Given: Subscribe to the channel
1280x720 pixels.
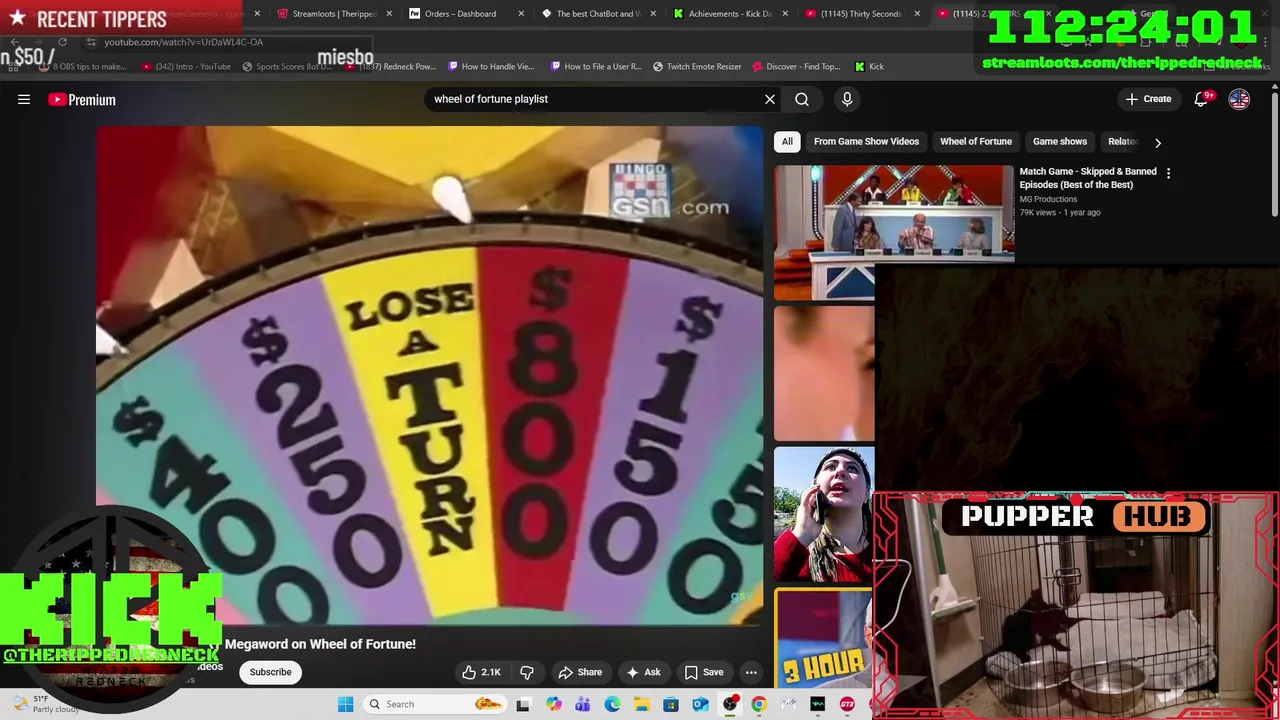Looking at the screenshot, I should click(x=270, y=672).
